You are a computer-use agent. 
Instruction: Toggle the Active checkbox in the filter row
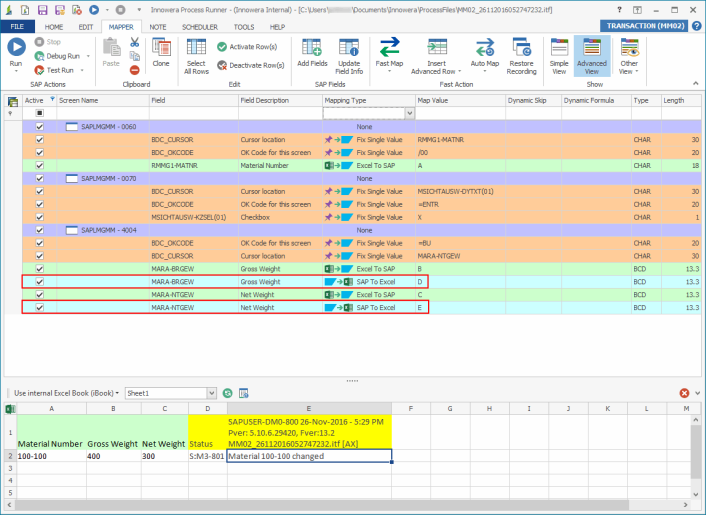click(x=39, y=114)
